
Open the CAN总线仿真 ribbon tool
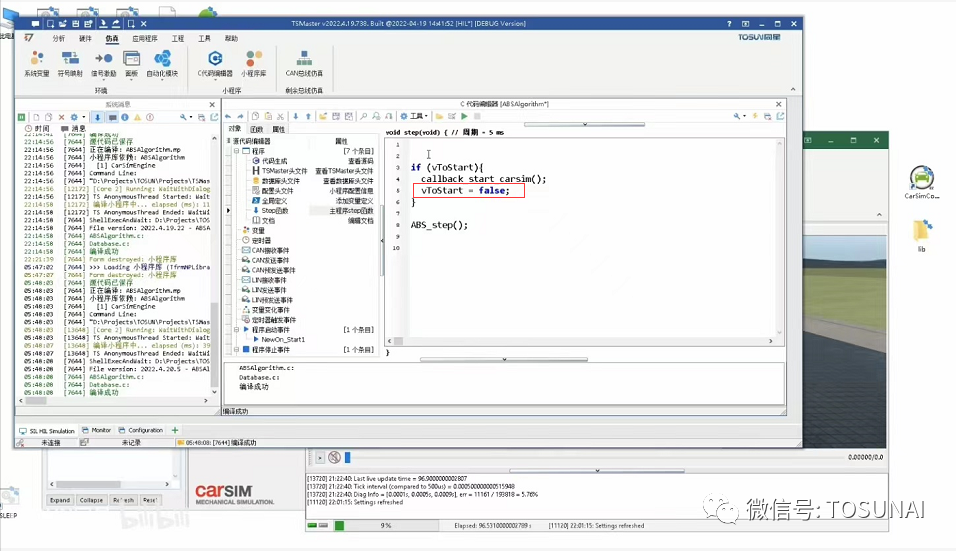point(304,63)
